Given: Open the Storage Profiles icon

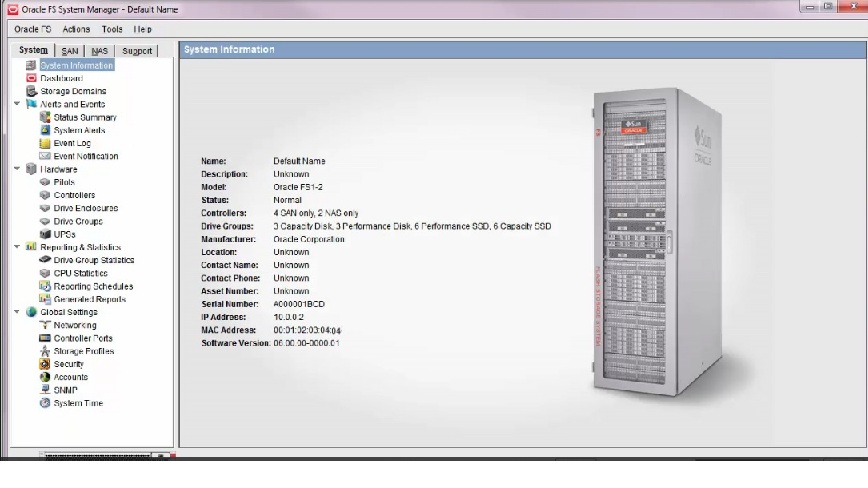Looking at the screenshot, I should [x=44, y=351].
